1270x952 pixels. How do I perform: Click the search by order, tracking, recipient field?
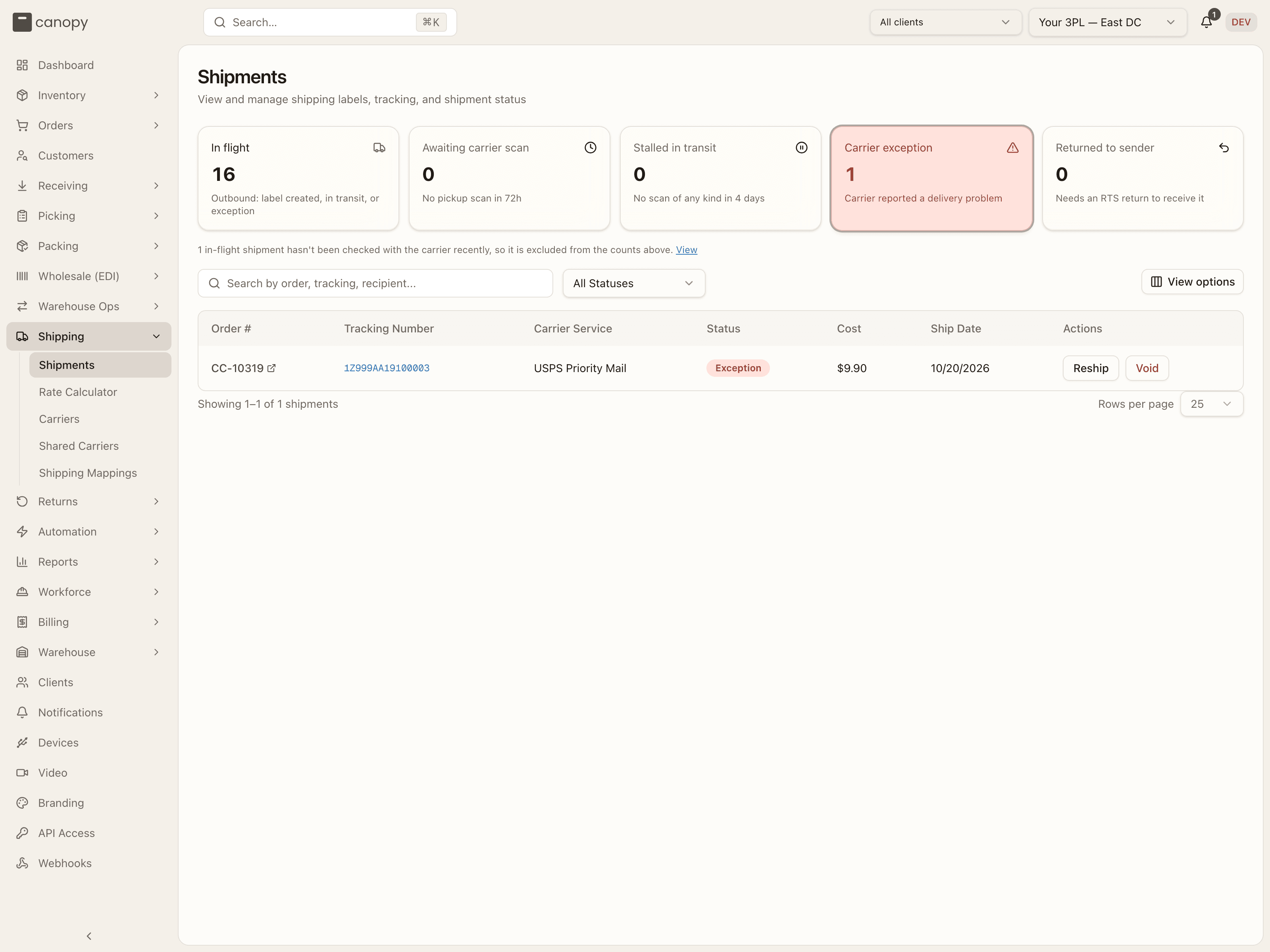tap(375, 284)
